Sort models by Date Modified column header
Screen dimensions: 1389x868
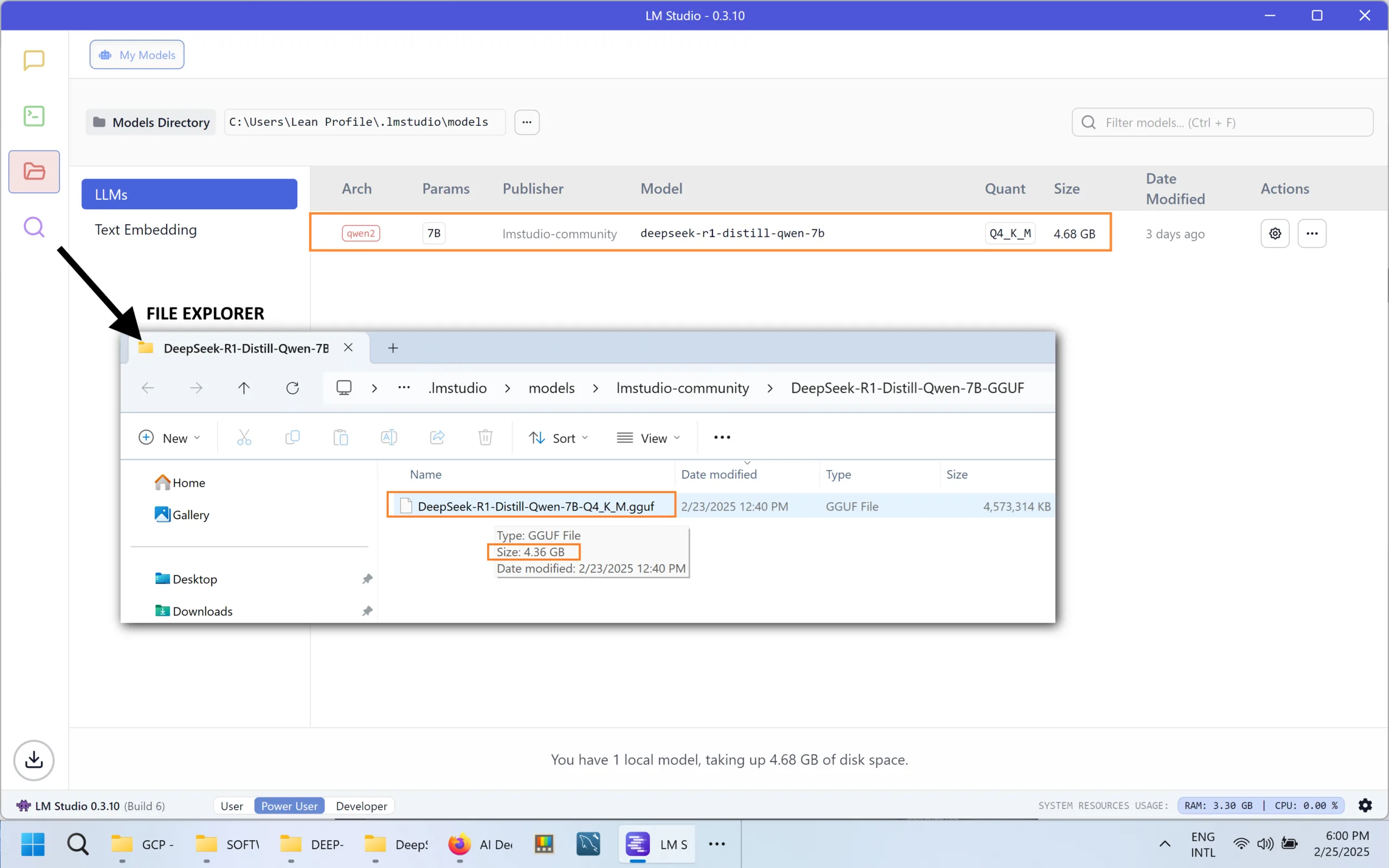pyautogui.click(x=1175, y=189)
